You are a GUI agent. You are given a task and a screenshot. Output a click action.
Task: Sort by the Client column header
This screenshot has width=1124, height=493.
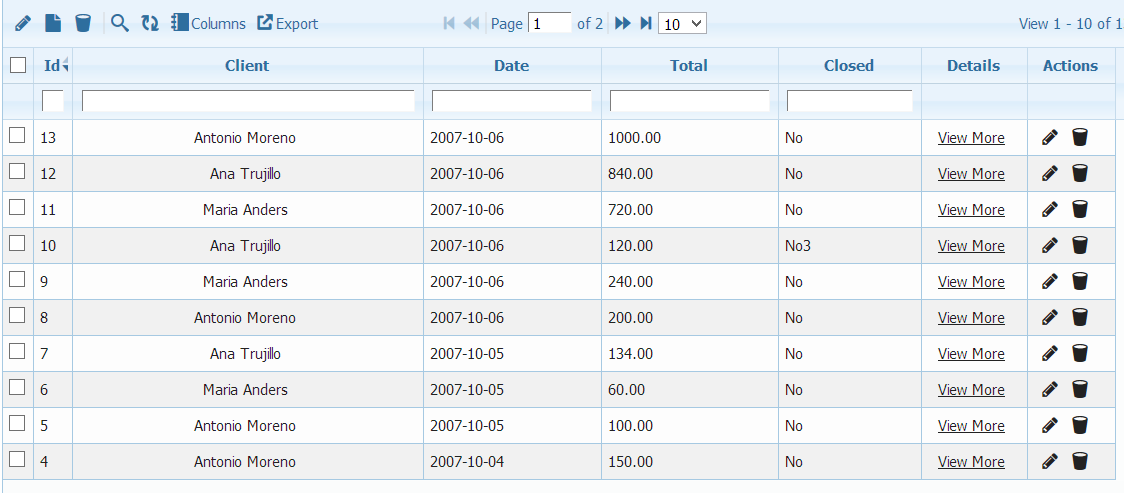click(x=247, y=66)
